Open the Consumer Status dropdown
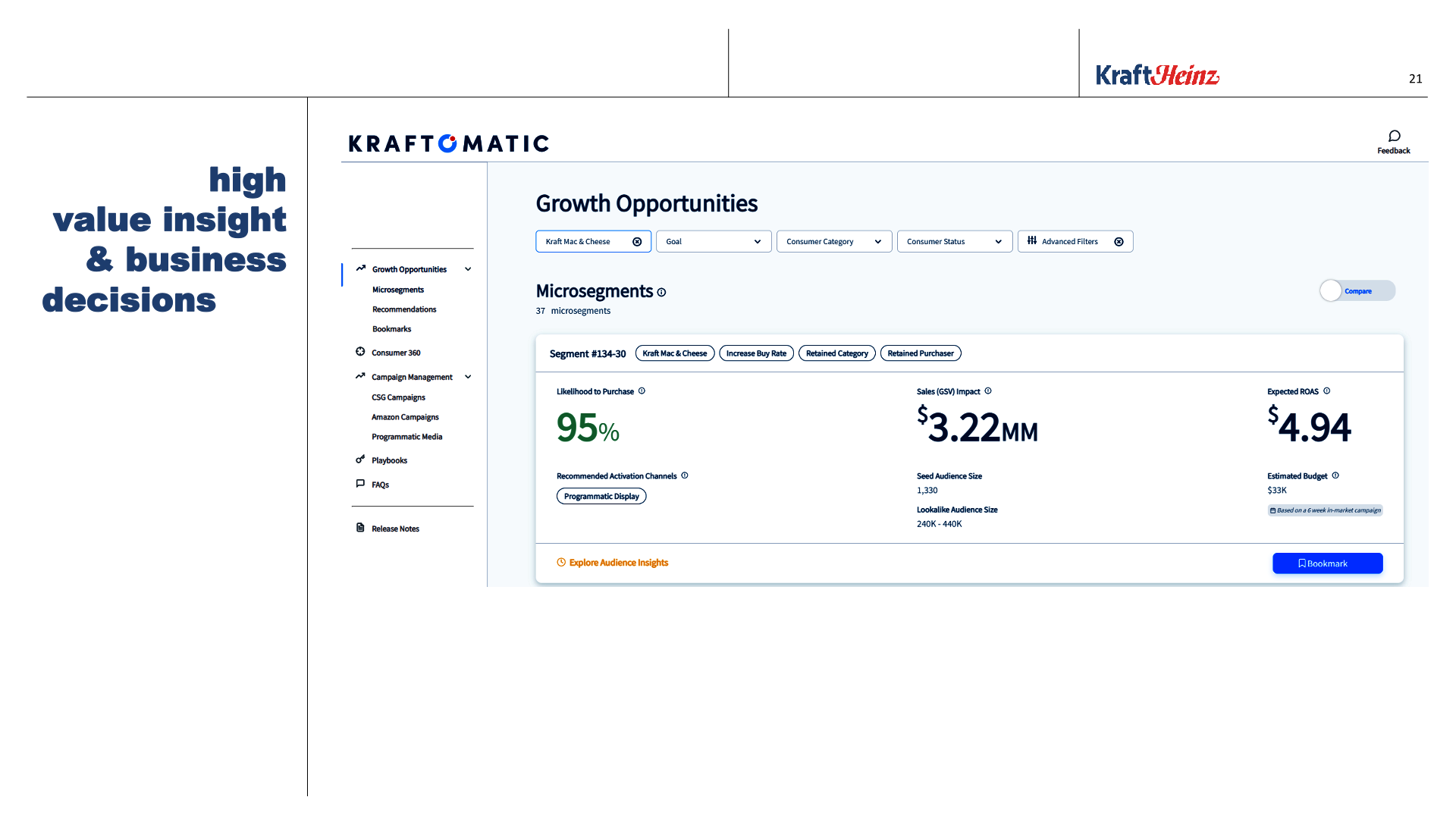The height and width of the screenshot is (819, 1456). 955,242
